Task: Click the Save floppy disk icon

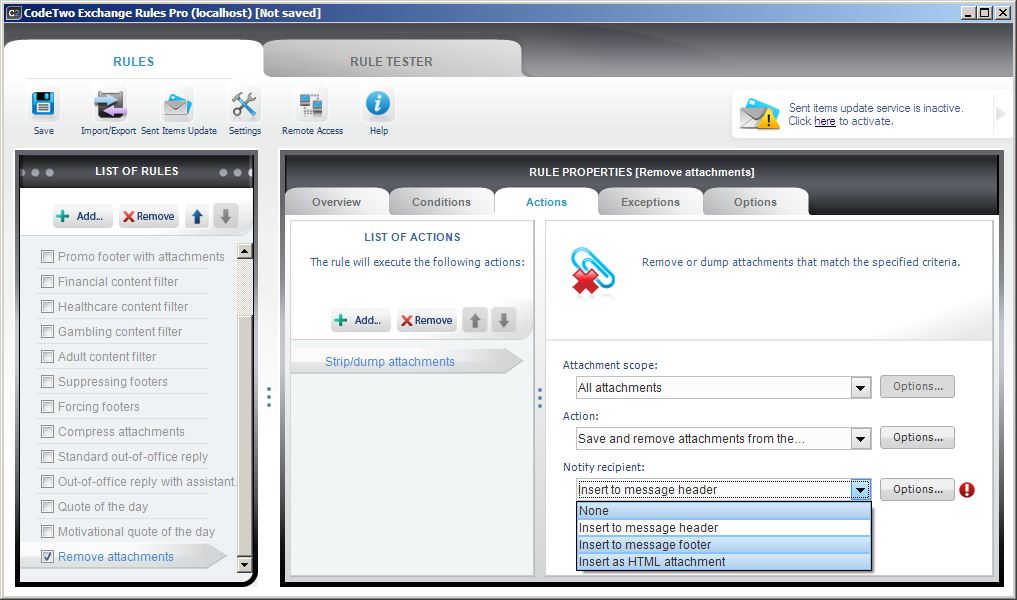Action: click(x=43, y=104)
